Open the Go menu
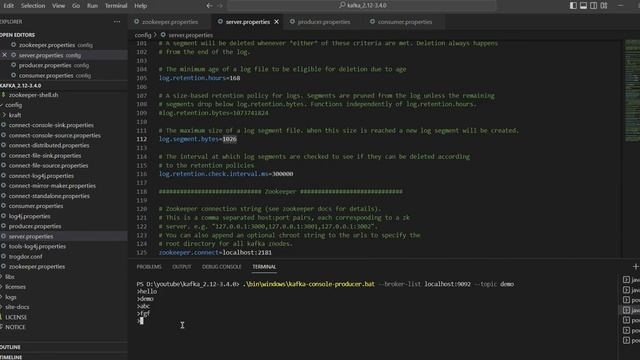 (76, 6)
